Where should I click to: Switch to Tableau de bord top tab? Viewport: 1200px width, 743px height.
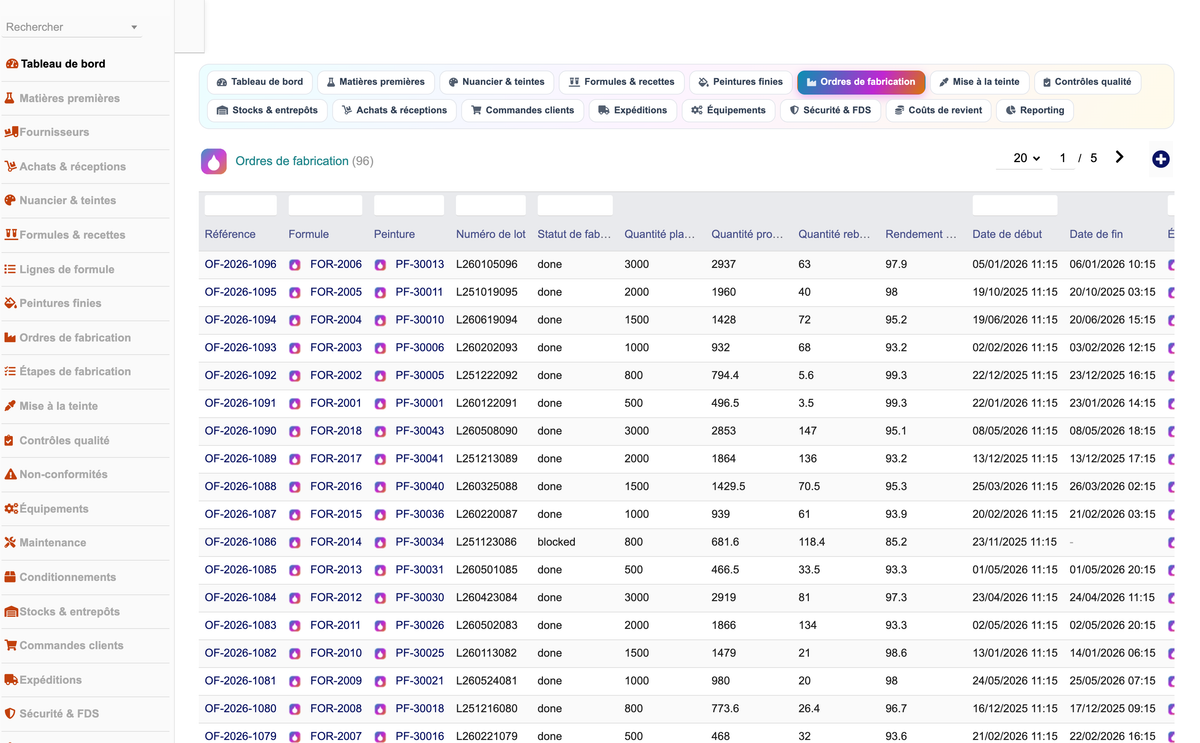tap(260, 82)
